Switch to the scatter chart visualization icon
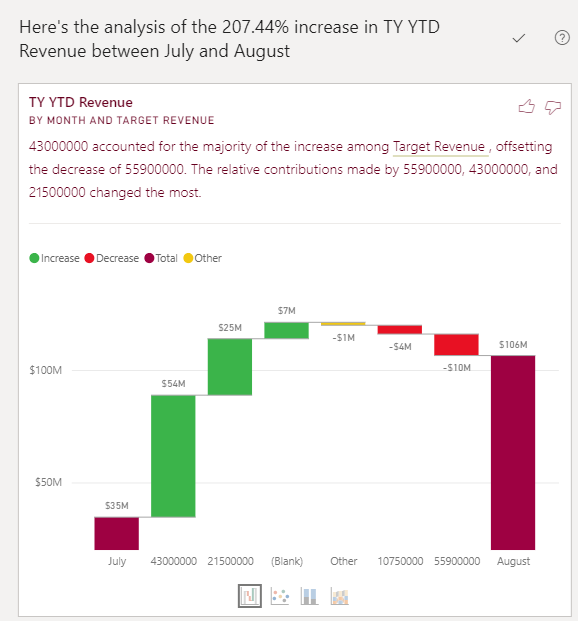The height and width of the screenshot is (621, 578). 280,596
